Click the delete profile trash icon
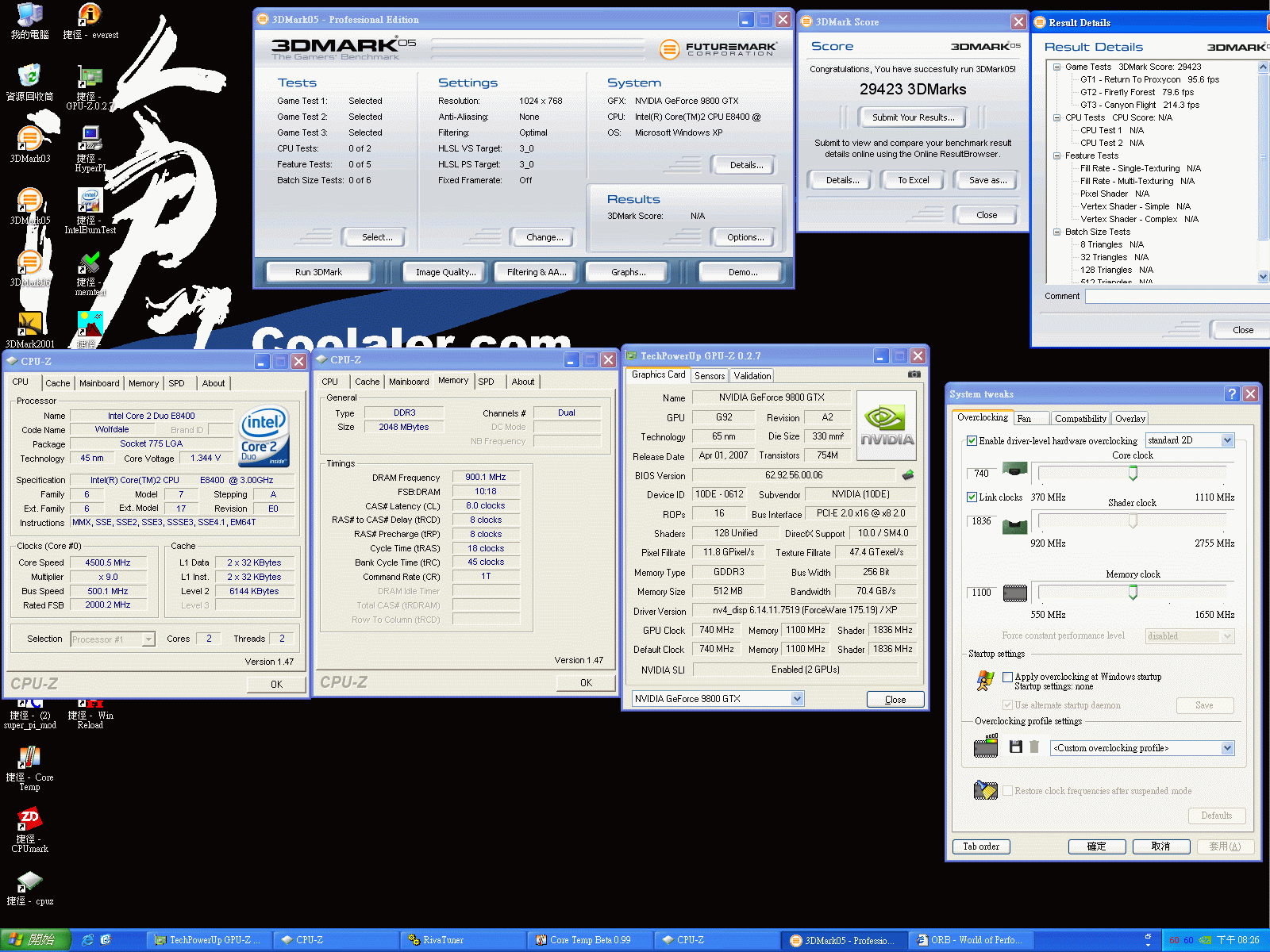This screenshot has height=952, width=1270. (x=1034, y=747)
